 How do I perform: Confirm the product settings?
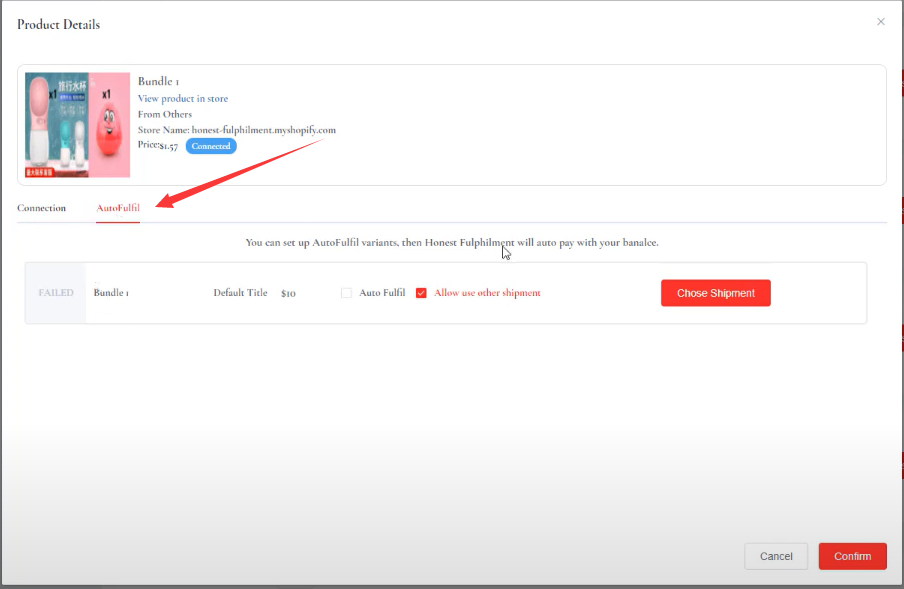coord(852,556)
